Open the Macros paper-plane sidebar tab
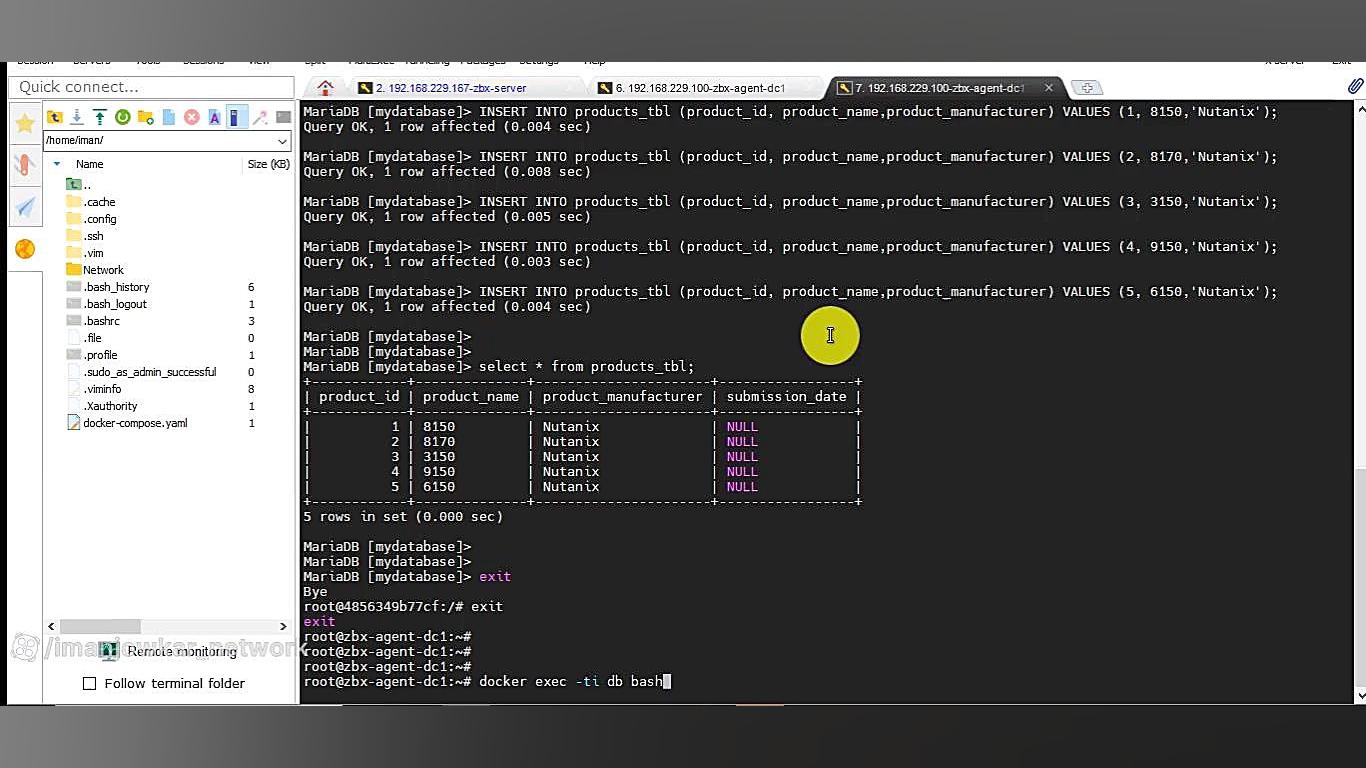Viewport: 1366px width, 768px height. pos(25,207)
